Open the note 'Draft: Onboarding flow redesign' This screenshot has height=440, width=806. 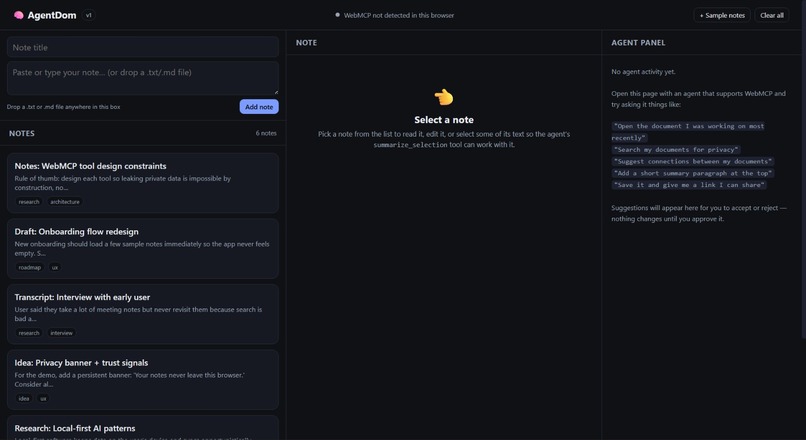143,249
